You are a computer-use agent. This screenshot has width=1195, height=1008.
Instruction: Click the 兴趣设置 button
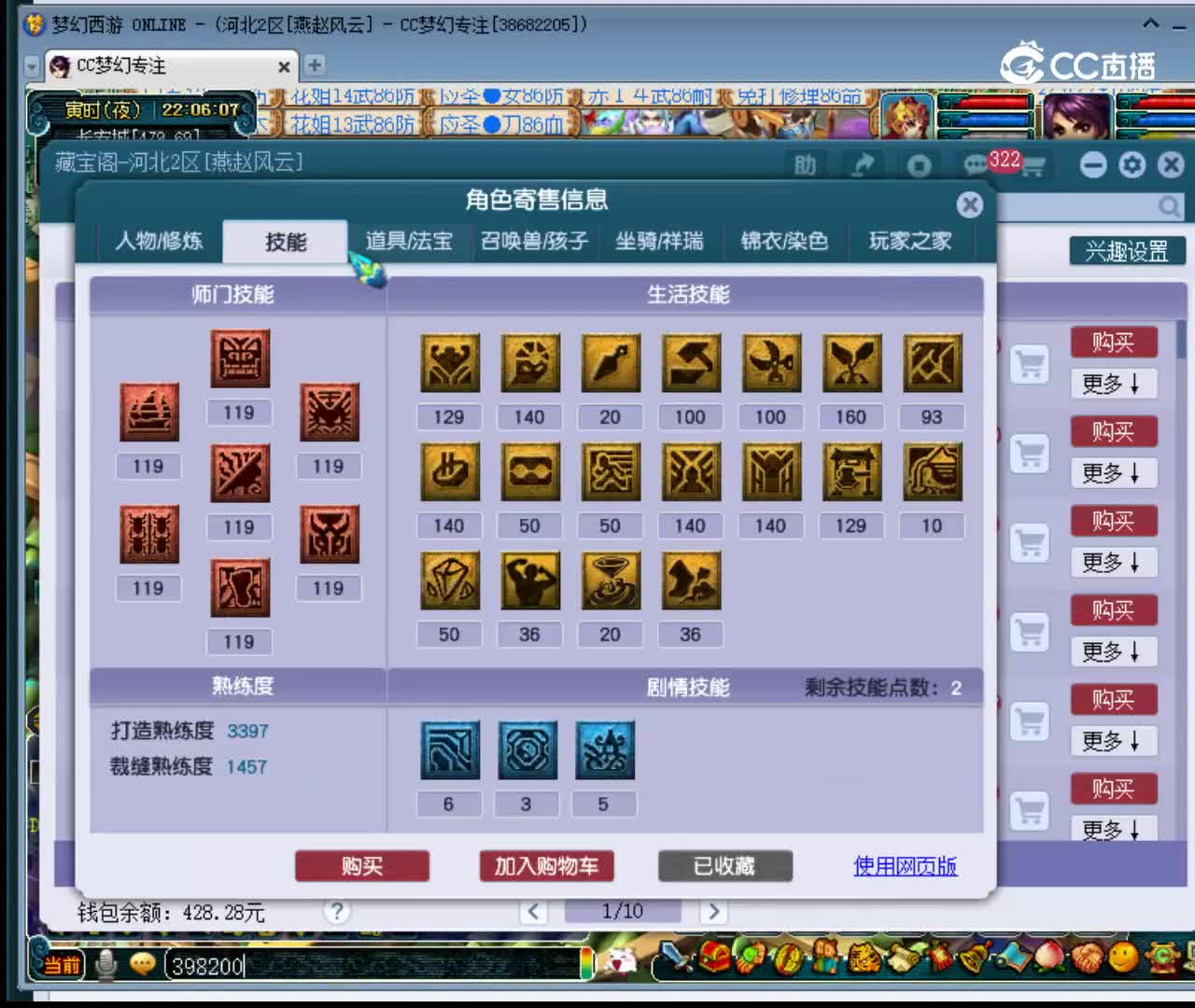coord(1127,251)
